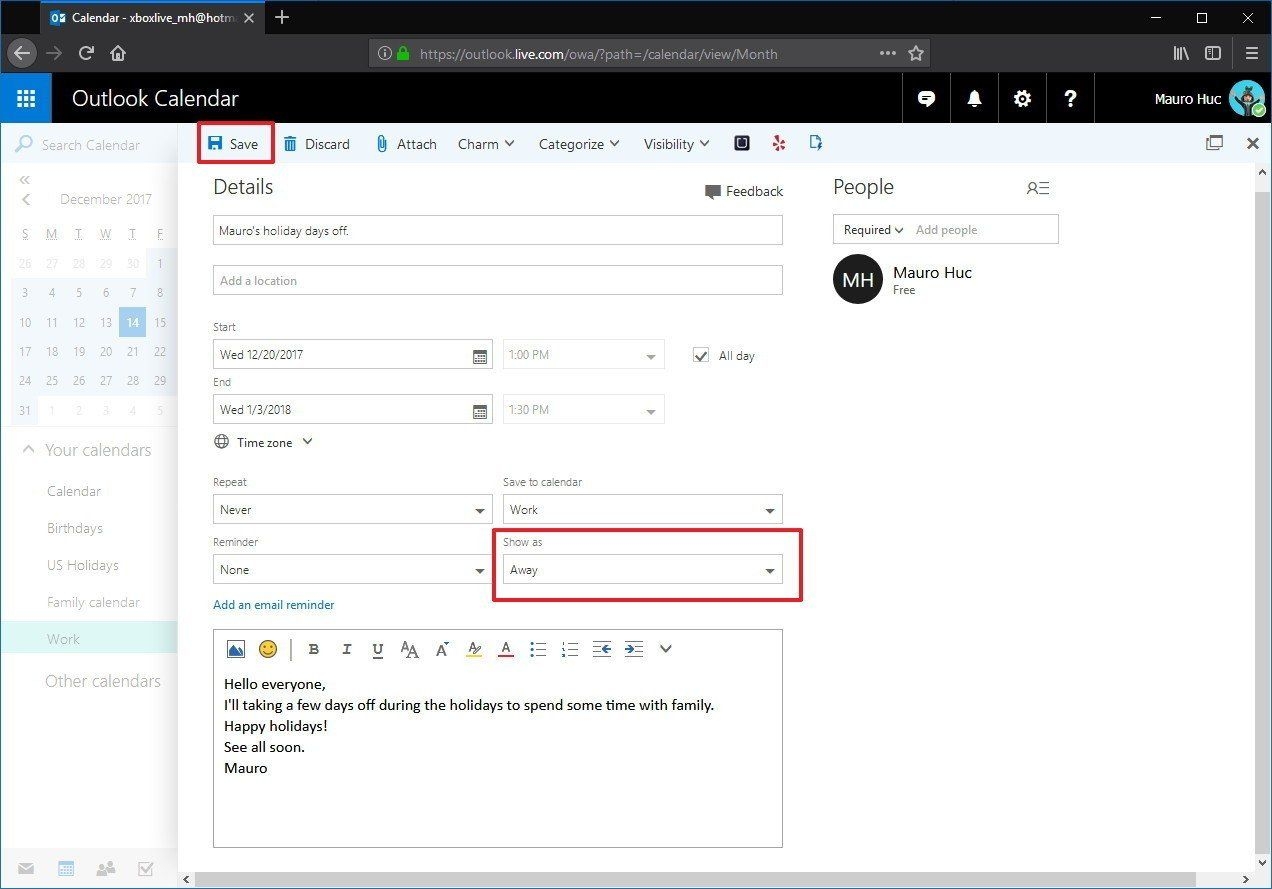The image size is (1272, 889).
Task: Switch to People via contacts icon
Action: coord(105,868)
